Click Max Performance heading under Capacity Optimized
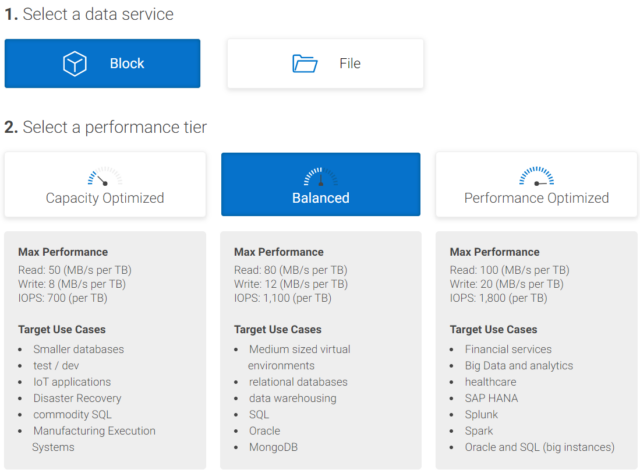Screen dimensions: 640x473 [63, 252]
